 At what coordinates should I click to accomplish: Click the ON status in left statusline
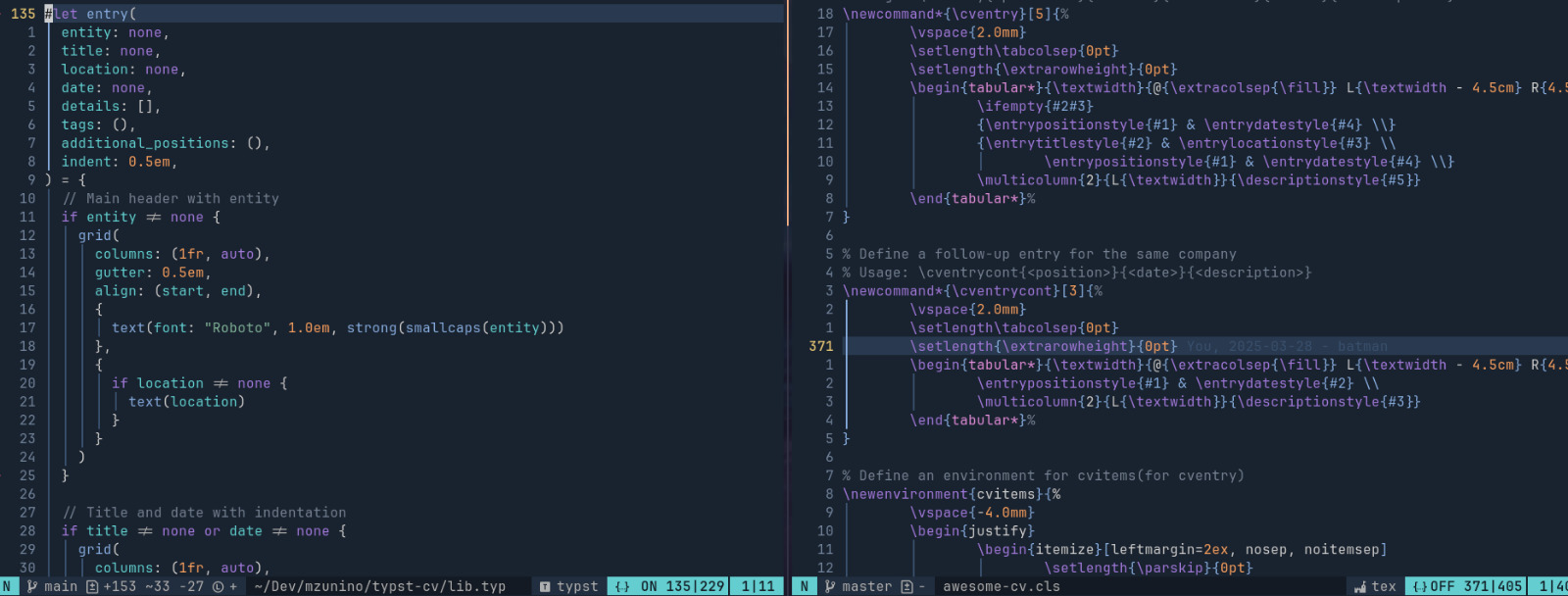click(x=649, y=586)
